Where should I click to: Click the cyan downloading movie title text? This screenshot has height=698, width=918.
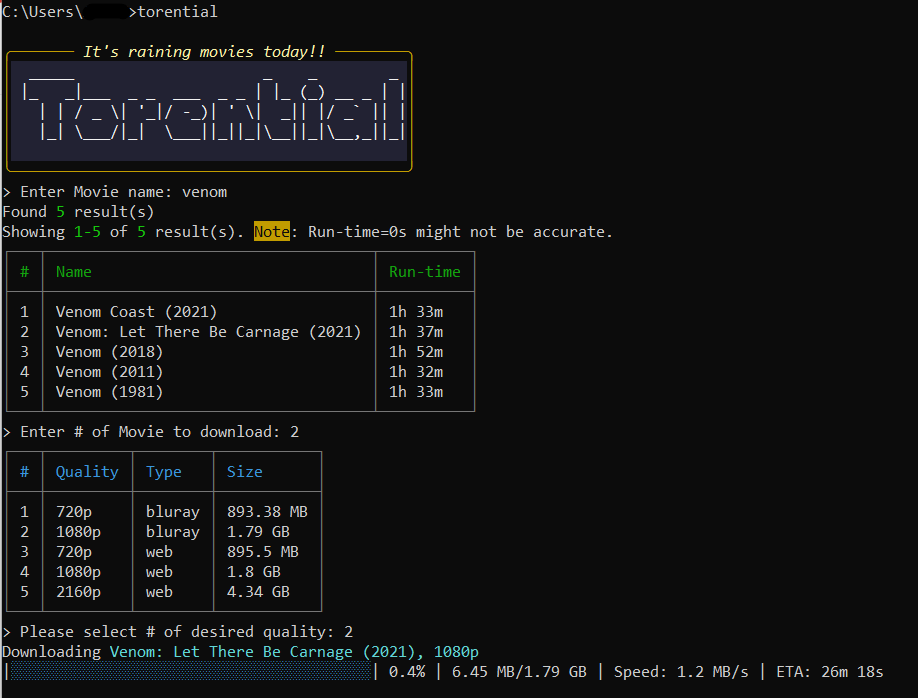(x=294, y=652)
